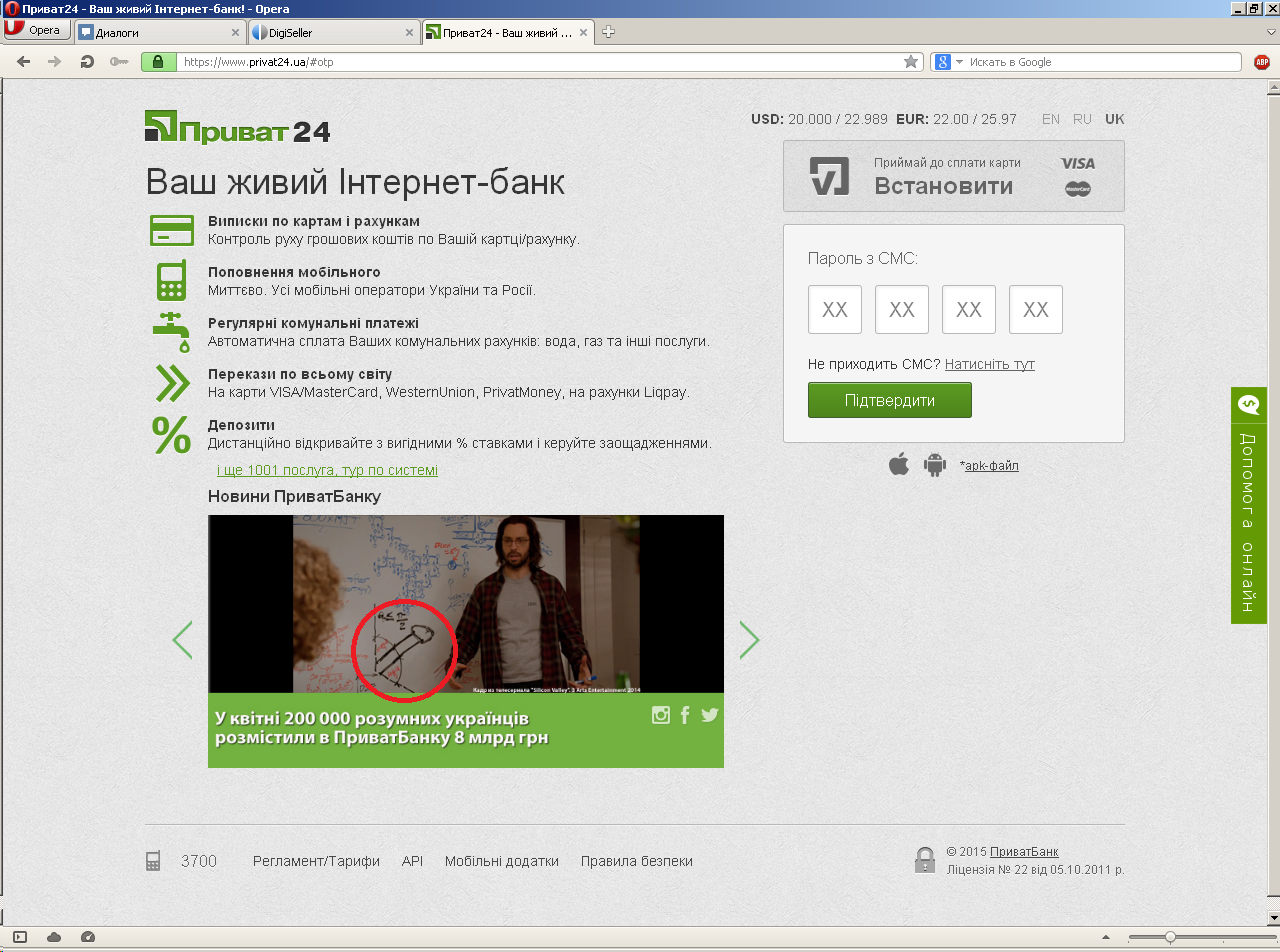Click the address bar URL field
This screenshot has height=952, width=1280.
click(540, 62)
